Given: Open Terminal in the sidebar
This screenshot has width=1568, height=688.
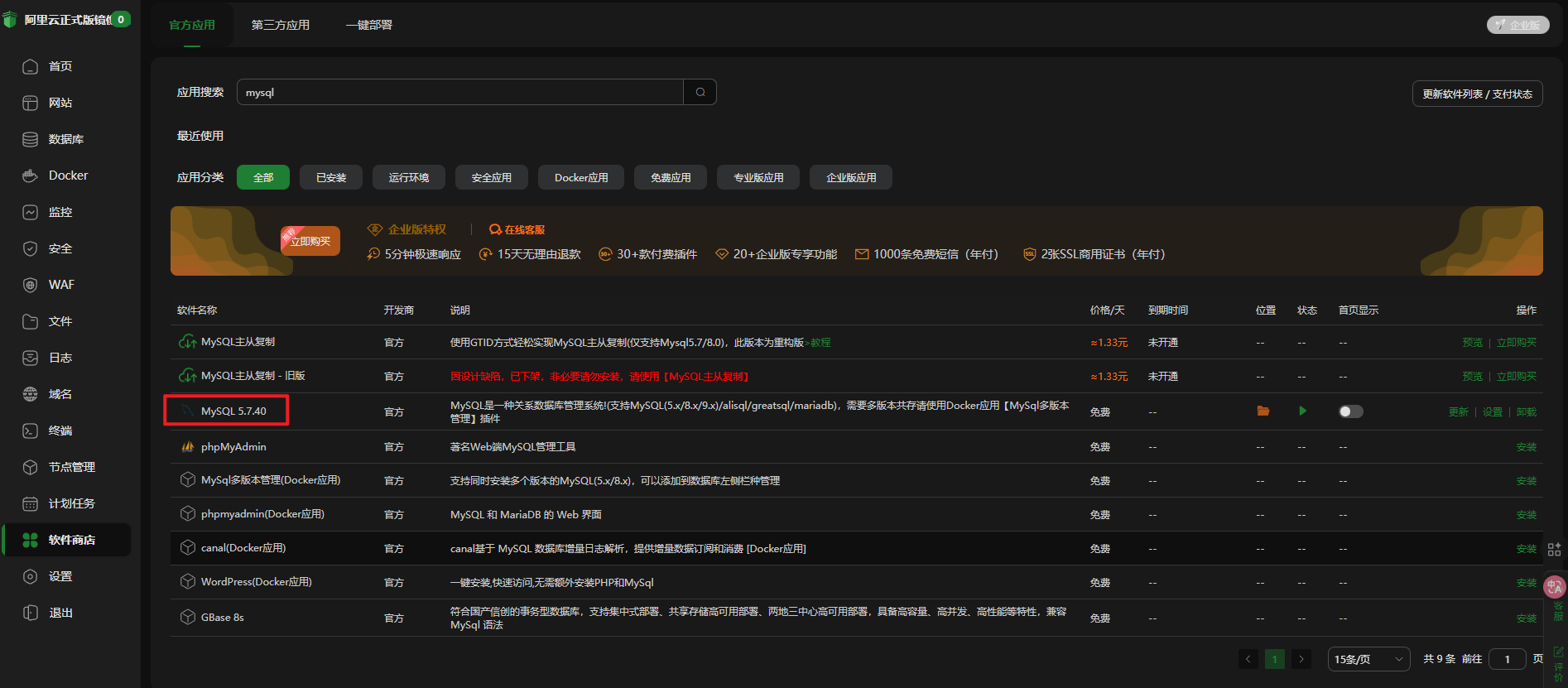Looking at the screenshot, I should coord(60,431).
